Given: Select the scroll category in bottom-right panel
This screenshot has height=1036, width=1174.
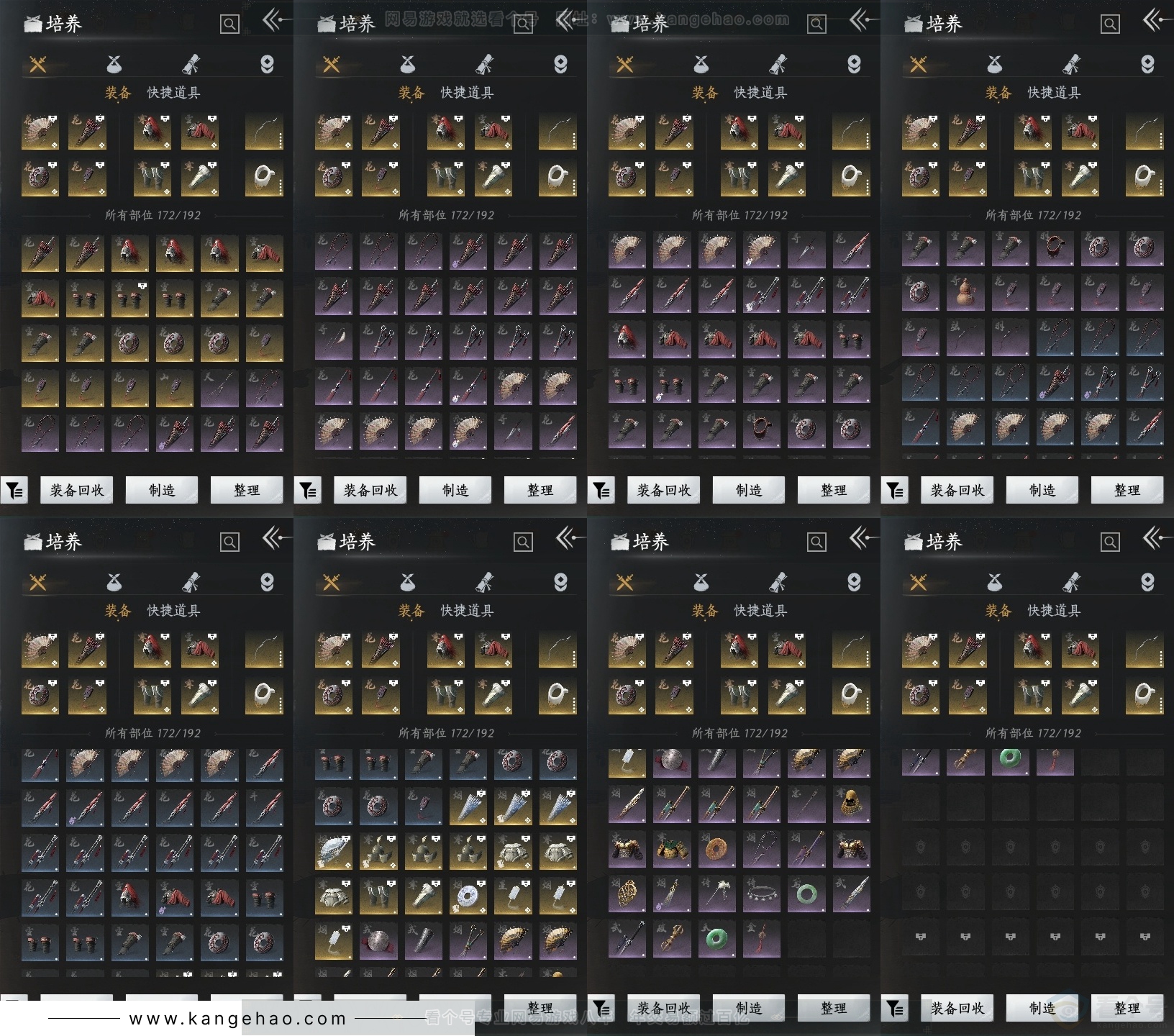Looking at the screenshot, I should coord(1071,582).
